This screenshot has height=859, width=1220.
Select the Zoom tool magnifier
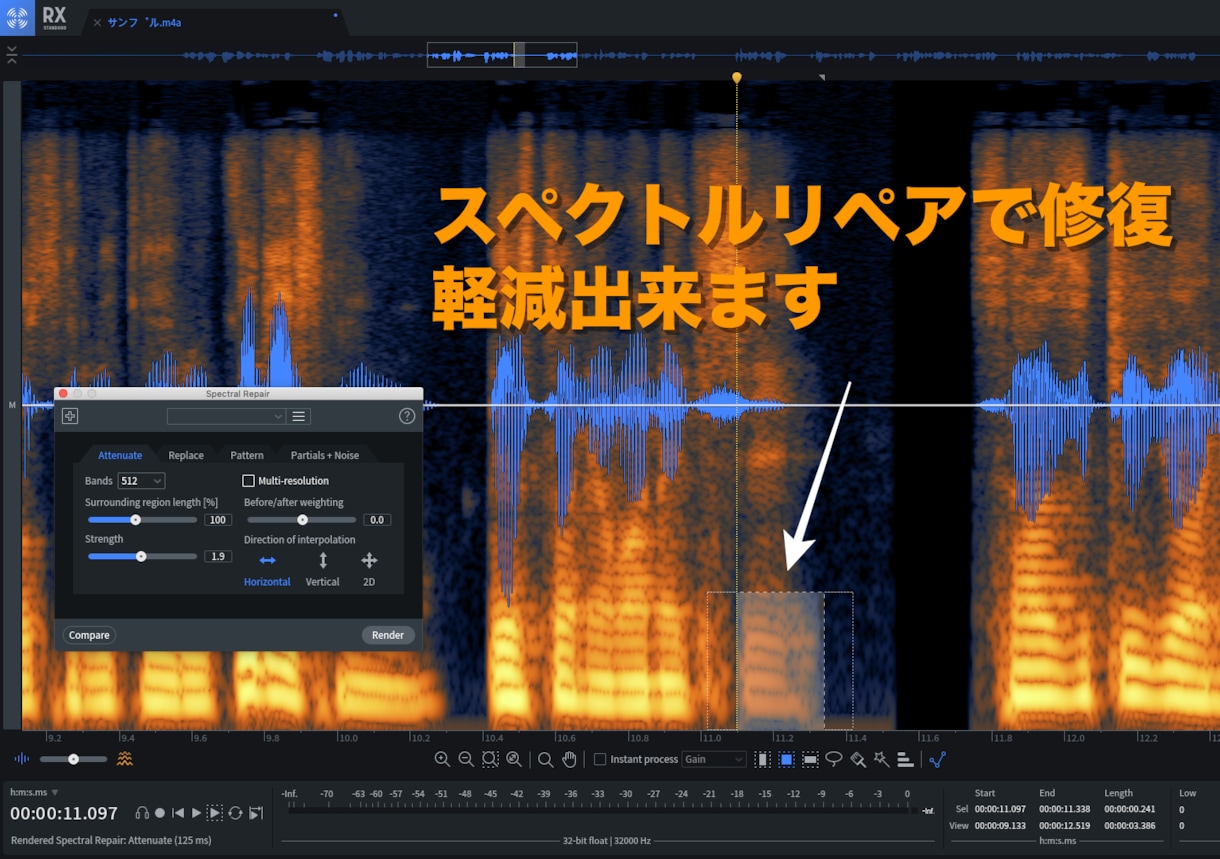tap(545, 760)
